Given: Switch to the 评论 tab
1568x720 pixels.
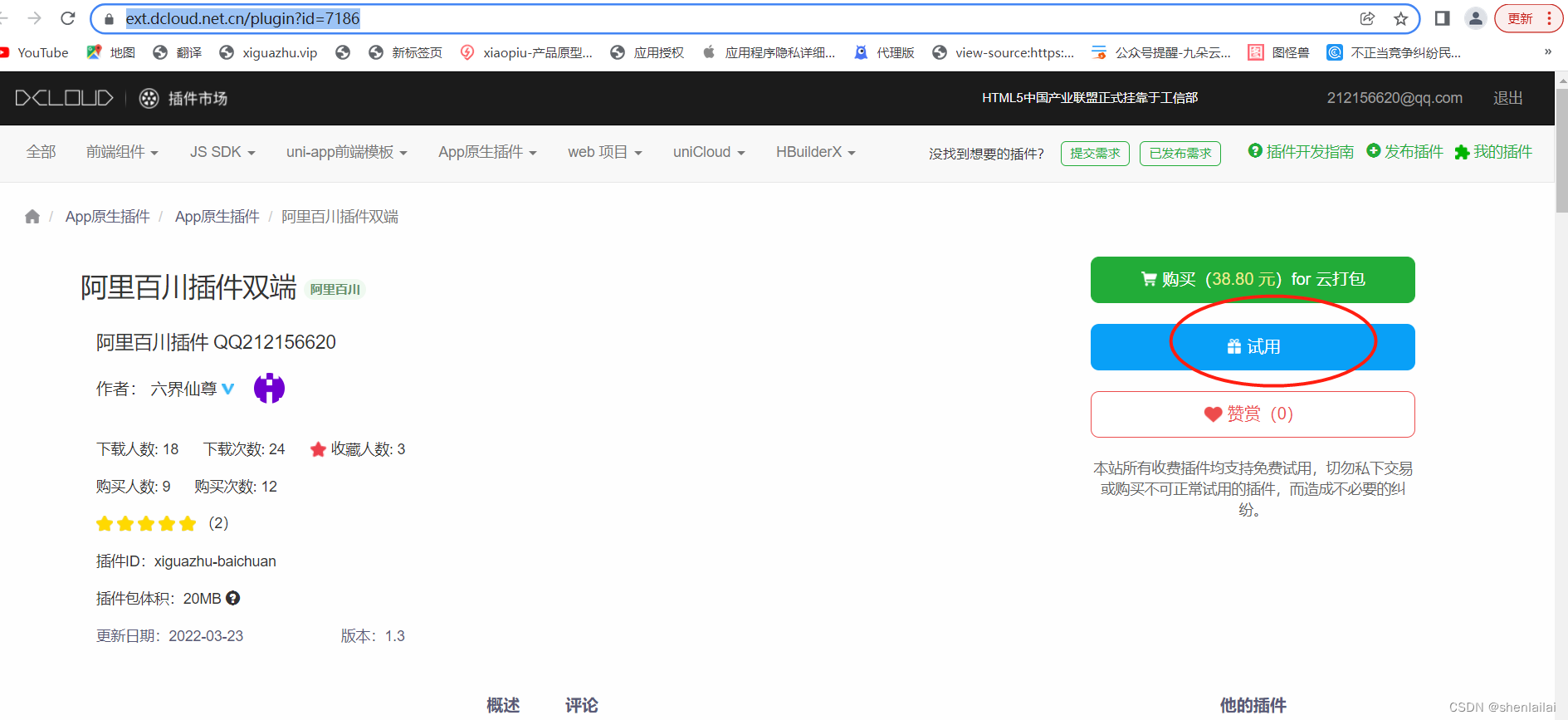Looking at the screenshot, I should click(x=582, y=705).
